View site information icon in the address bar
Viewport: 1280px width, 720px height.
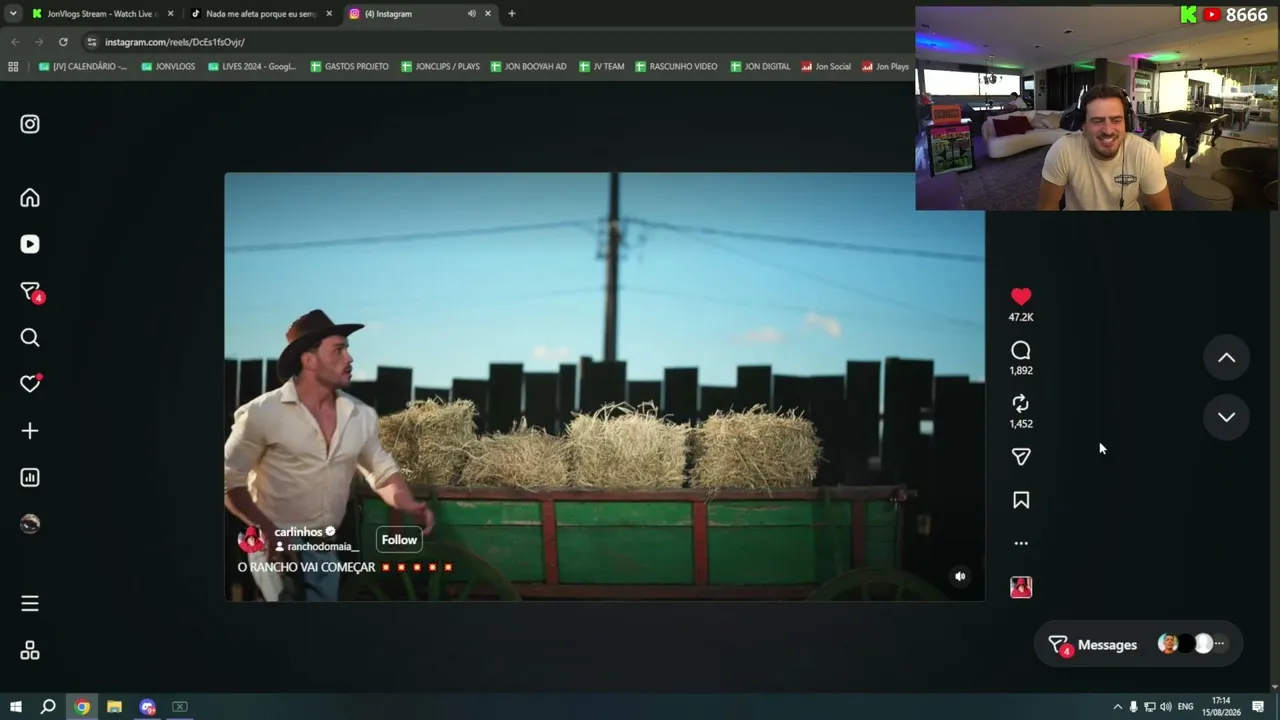pyautogui.click(x=92, y=42)
